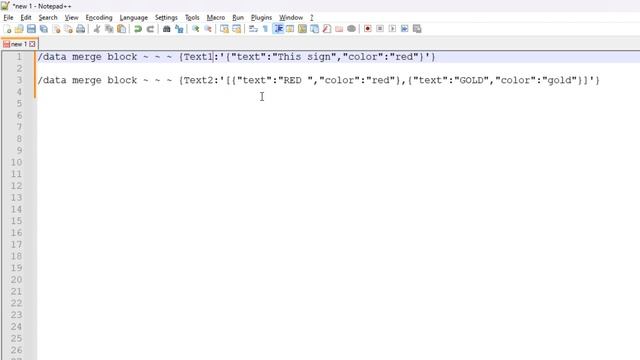Run the macro multiple times icon

pyautogui.click(x=404, y=29)
